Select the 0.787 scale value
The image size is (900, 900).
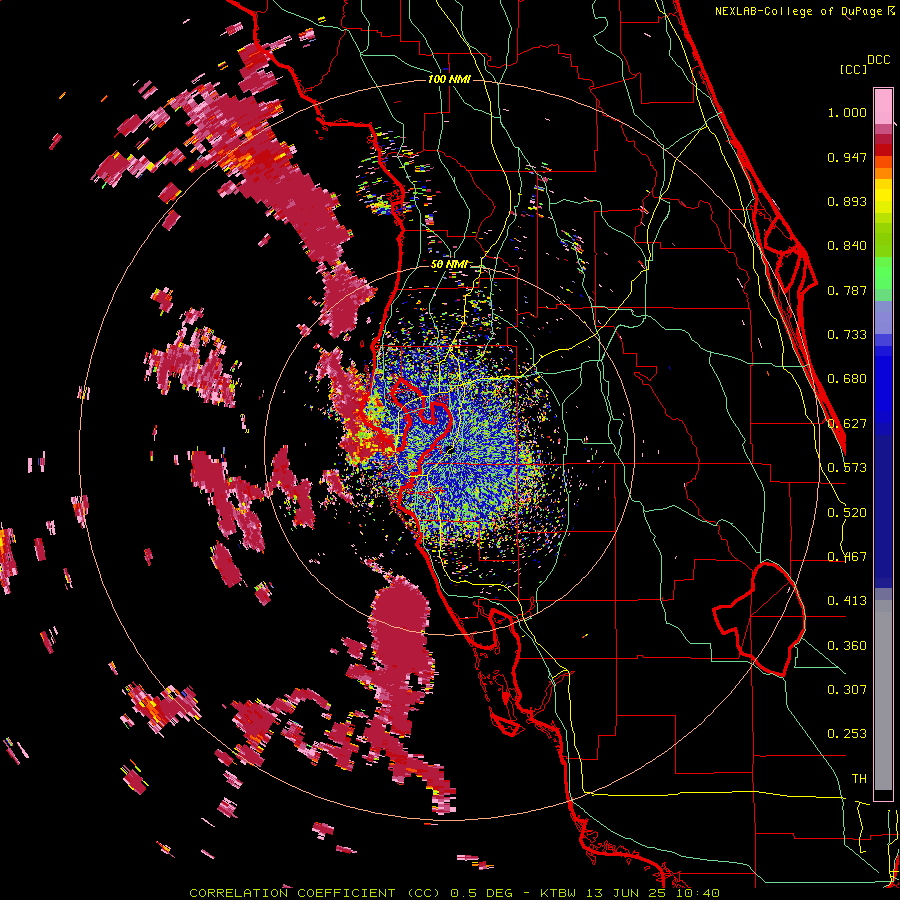847,290
